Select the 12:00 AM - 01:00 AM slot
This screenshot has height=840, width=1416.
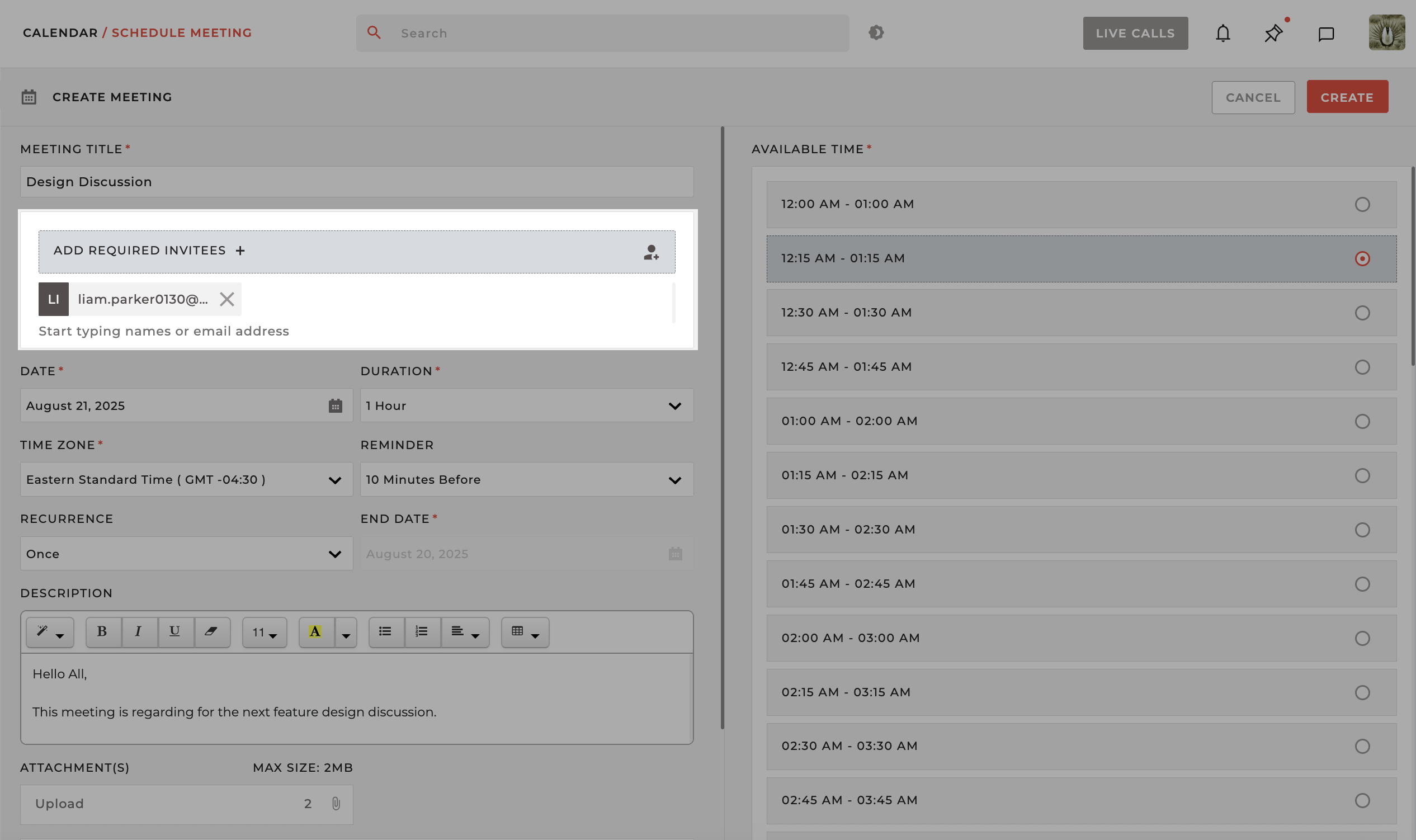(x=1362, y=204)
